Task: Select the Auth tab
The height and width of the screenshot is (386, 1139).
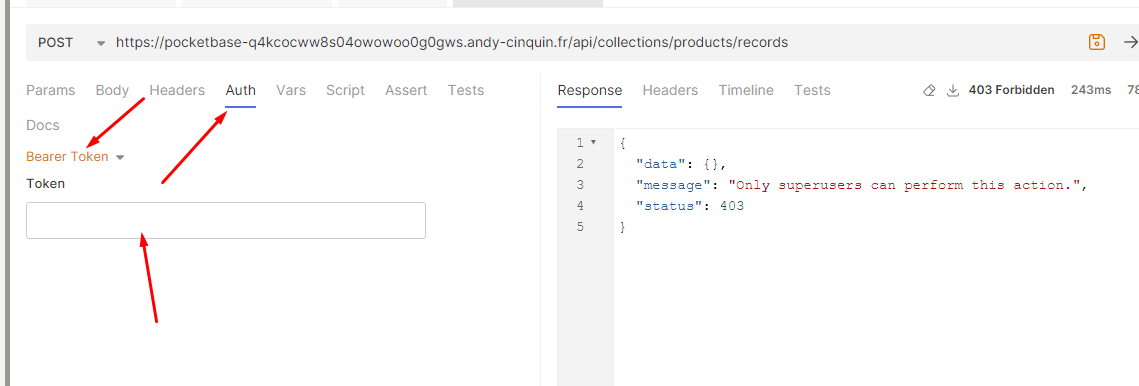Action: pos(240,90)
